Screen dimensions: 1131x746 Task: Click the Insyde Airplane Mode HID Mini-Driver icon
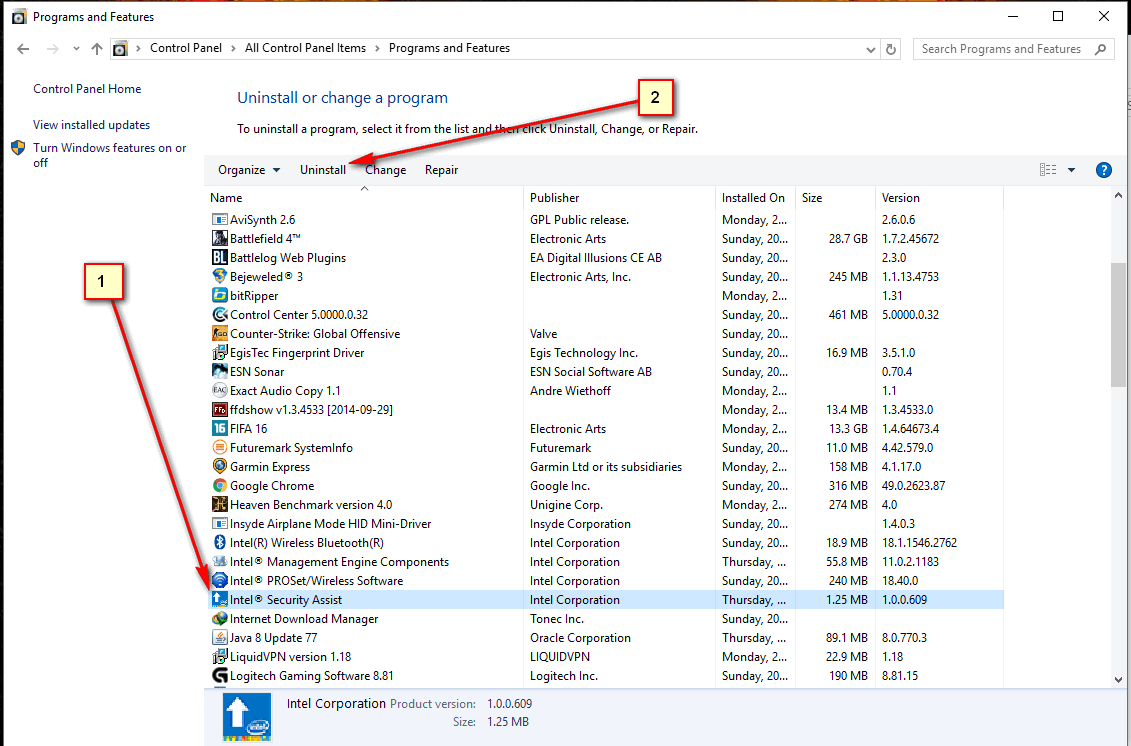coord(219,524)
